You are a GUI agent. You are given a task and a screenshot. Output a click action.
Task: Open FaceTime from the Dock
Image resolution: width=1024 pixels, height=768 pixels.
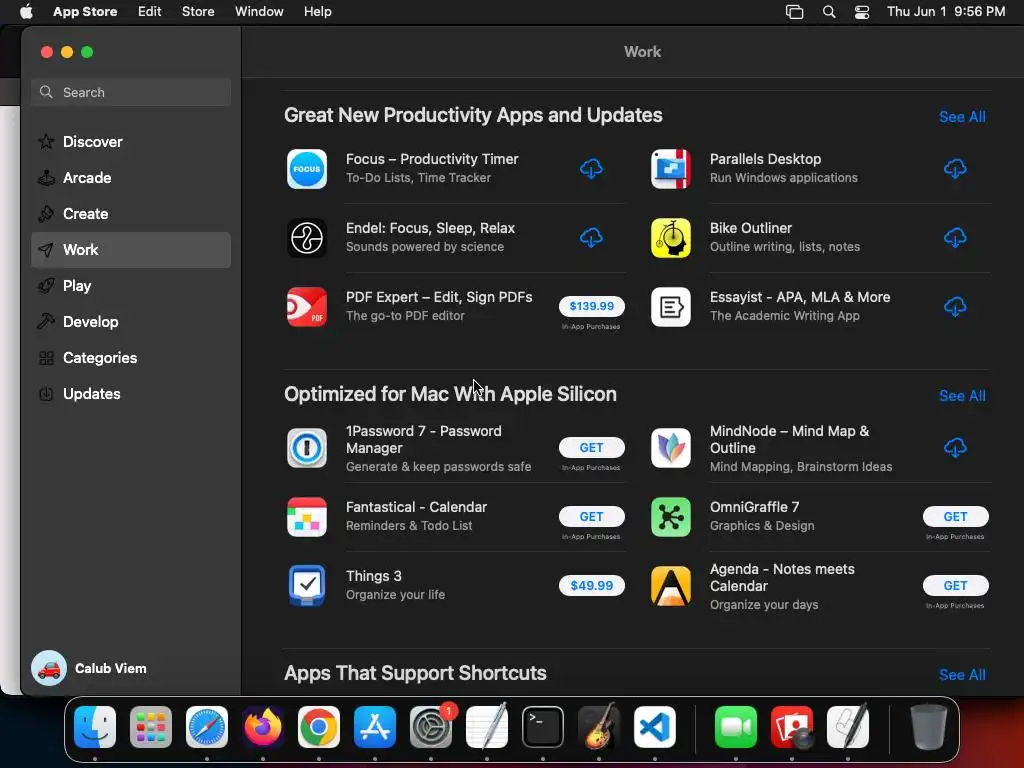point(736,727)
